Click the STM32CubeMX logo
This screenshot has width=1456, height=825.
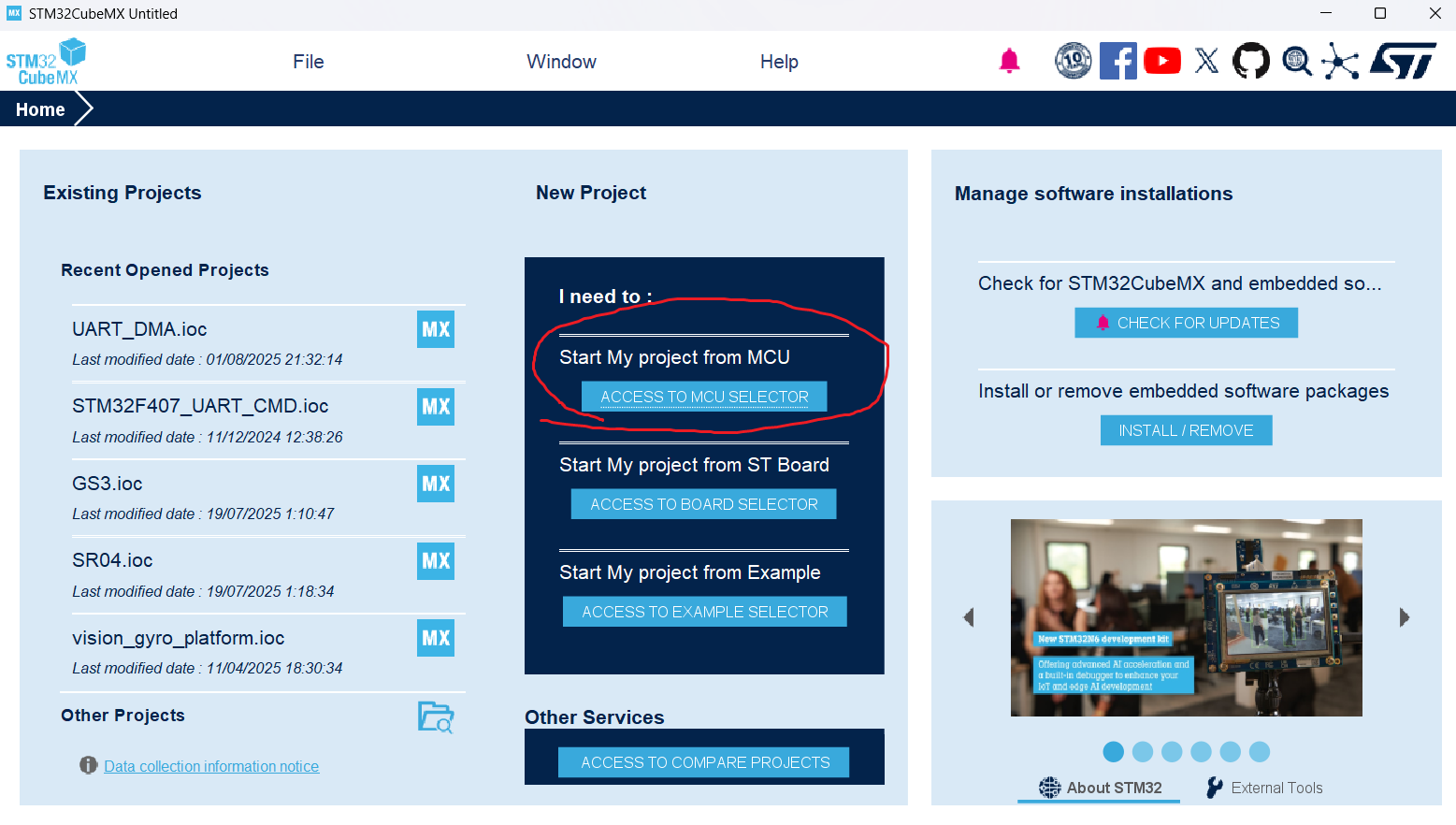click(x=46, y=62)
